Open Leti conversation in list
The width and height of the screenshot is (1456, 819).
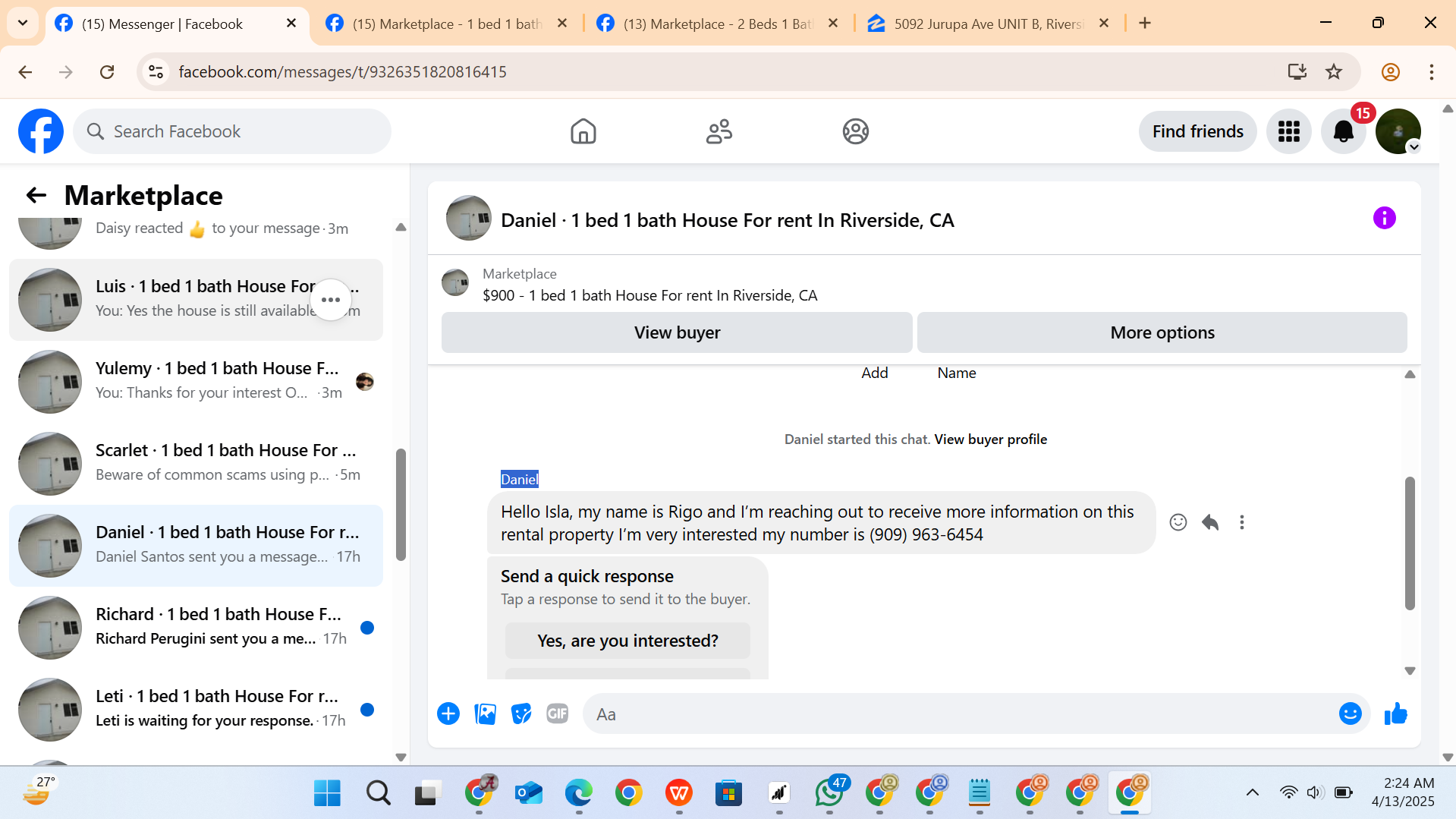(196, 709)
